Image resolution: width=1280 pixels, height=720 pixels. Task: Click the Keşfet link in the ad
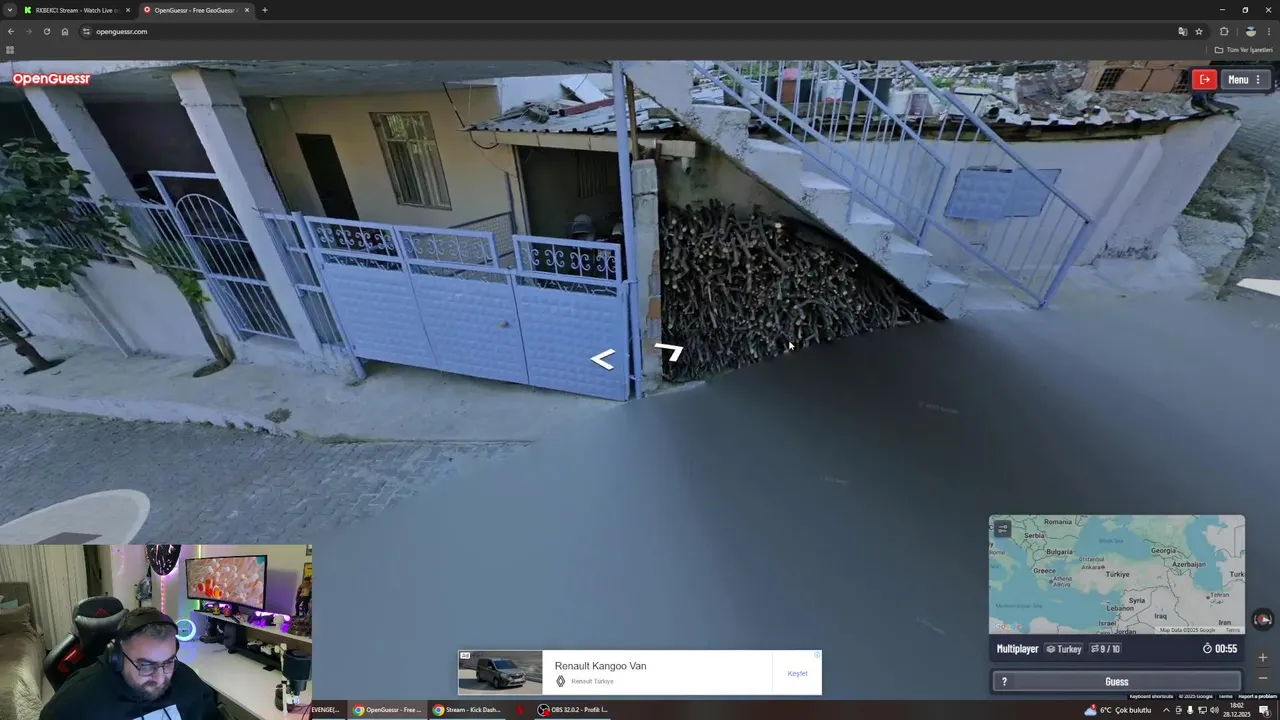pos(797,673)
